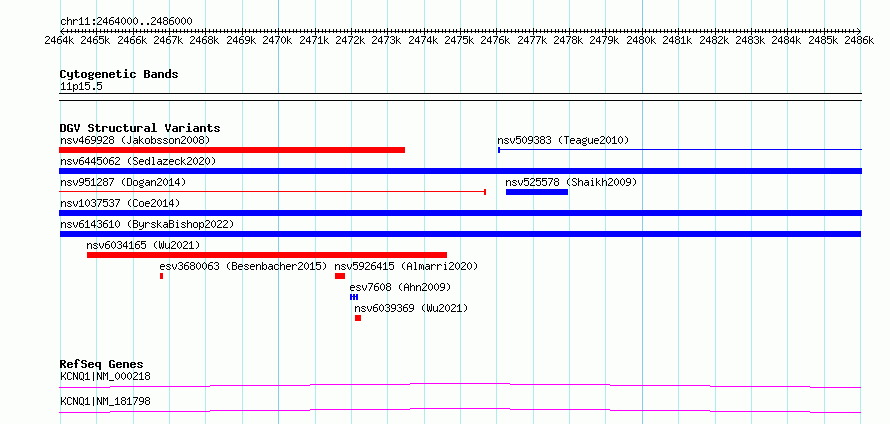890x424 pixels.
Task: Select the red nsv469928 variant bar
Action: [x=232, y=150]
